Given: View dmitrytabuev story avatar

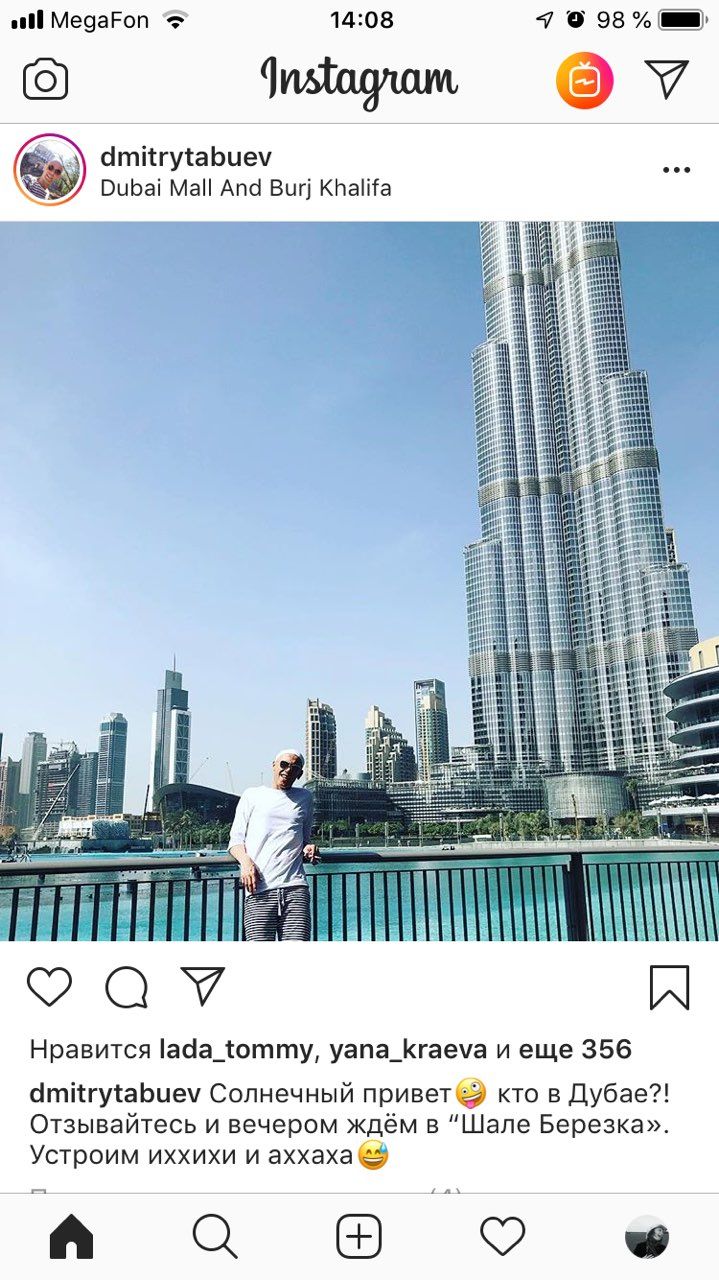Looking at the screenshot, I should point(49,170).
